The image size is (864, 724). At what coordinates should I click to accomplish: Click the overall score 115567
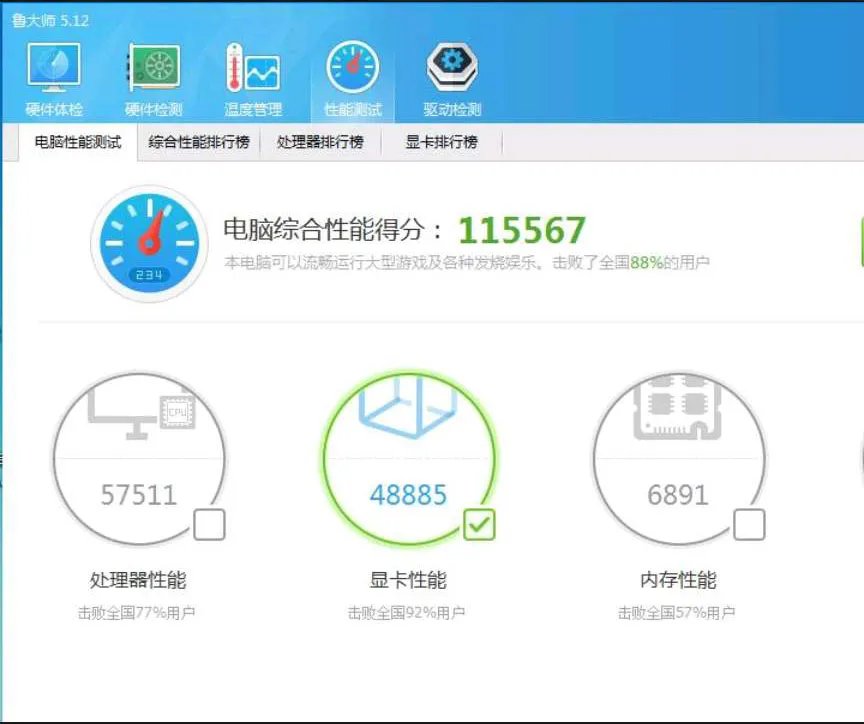(521, 229)
